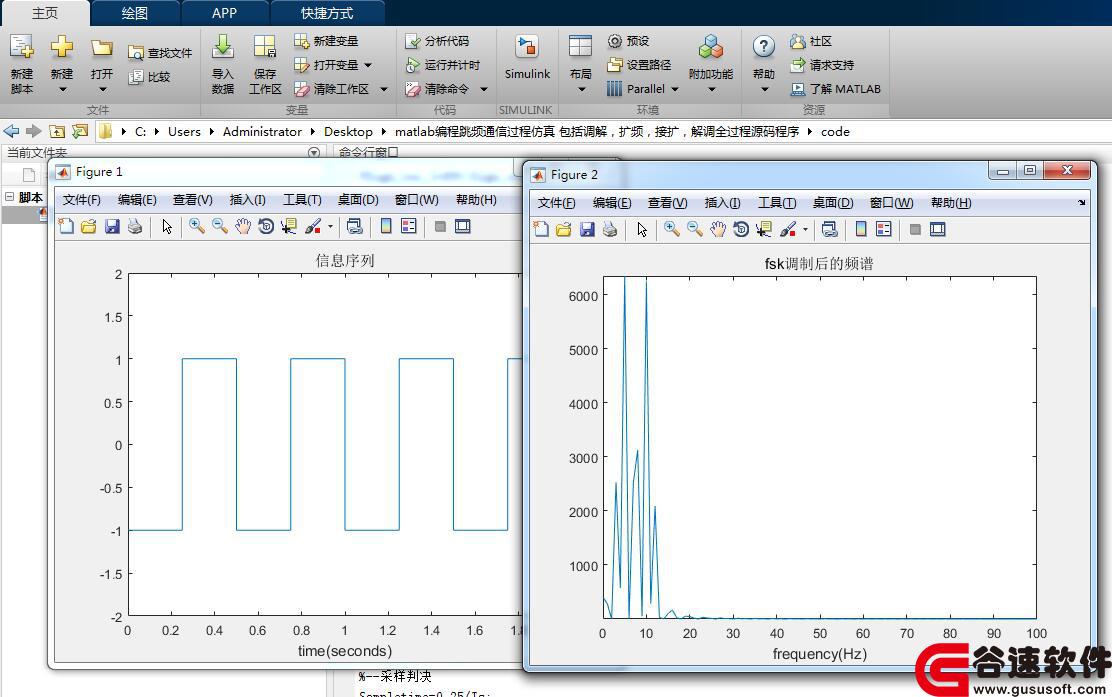The width and height of the screenshot is (1112, 697).
Task: Click Link Plot icon in Figure 2 toolbar
Action: (x=830, y=229)
